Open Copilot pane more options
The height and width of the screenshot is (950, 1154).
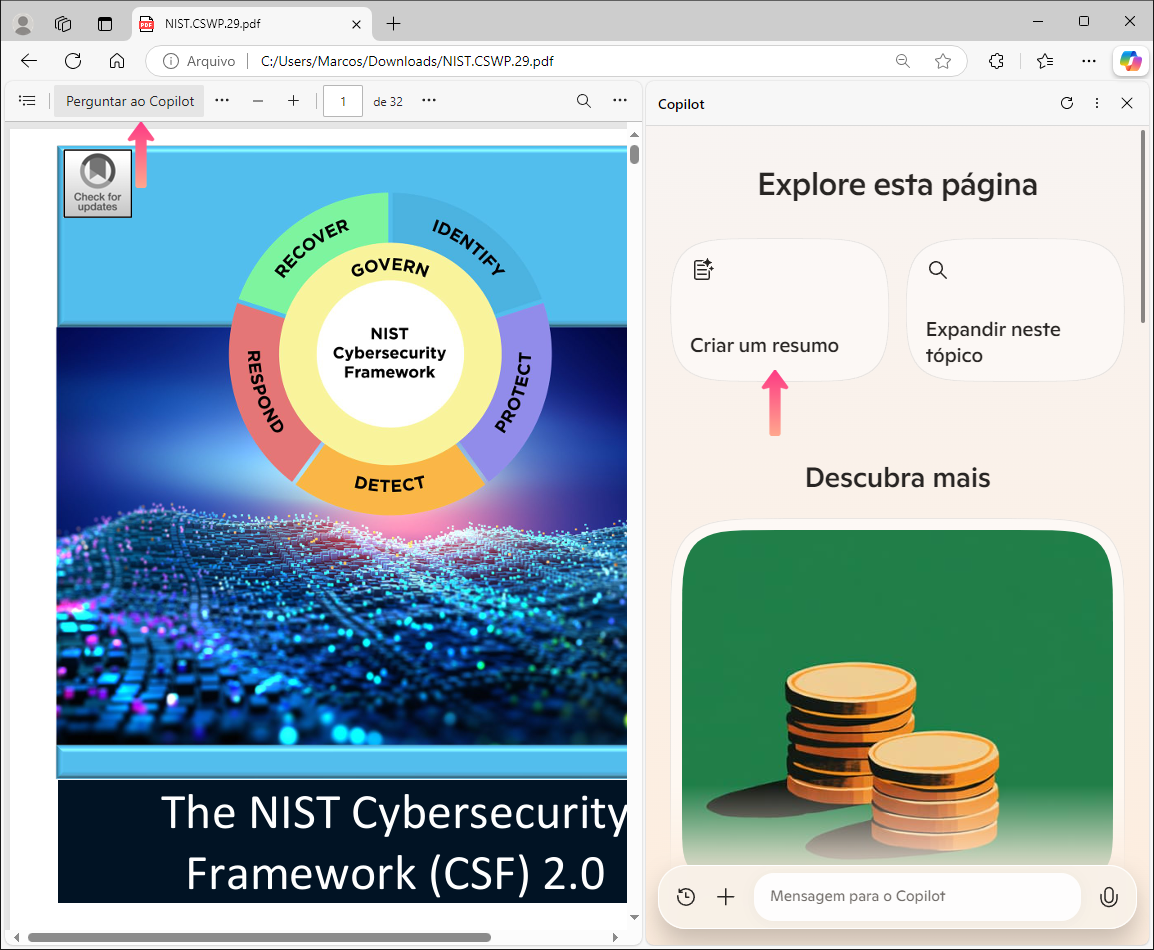tap(1097, 104)
